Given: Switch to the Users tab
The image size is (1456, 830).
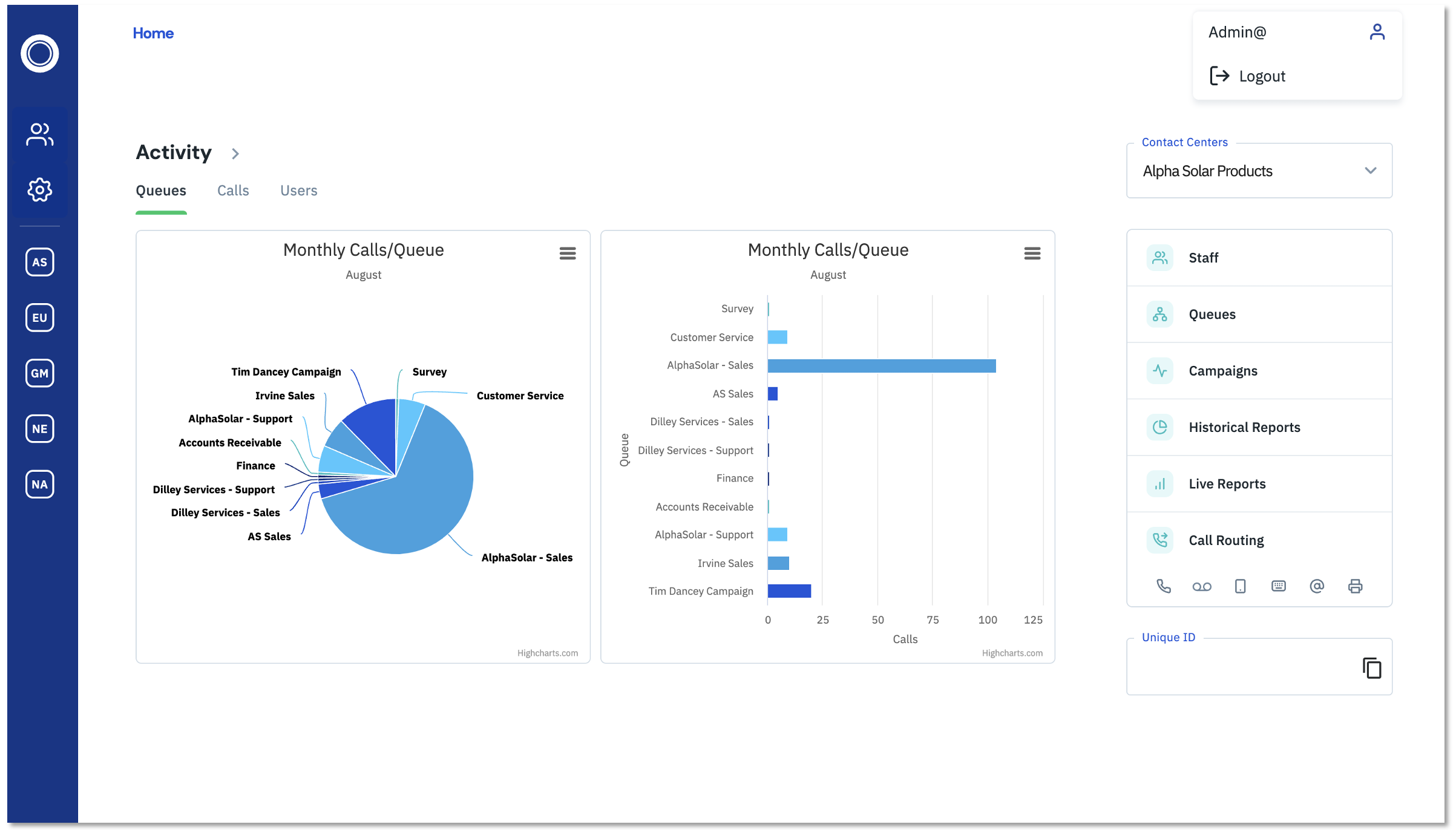Looking at the screenshot, I should [298, 191].
